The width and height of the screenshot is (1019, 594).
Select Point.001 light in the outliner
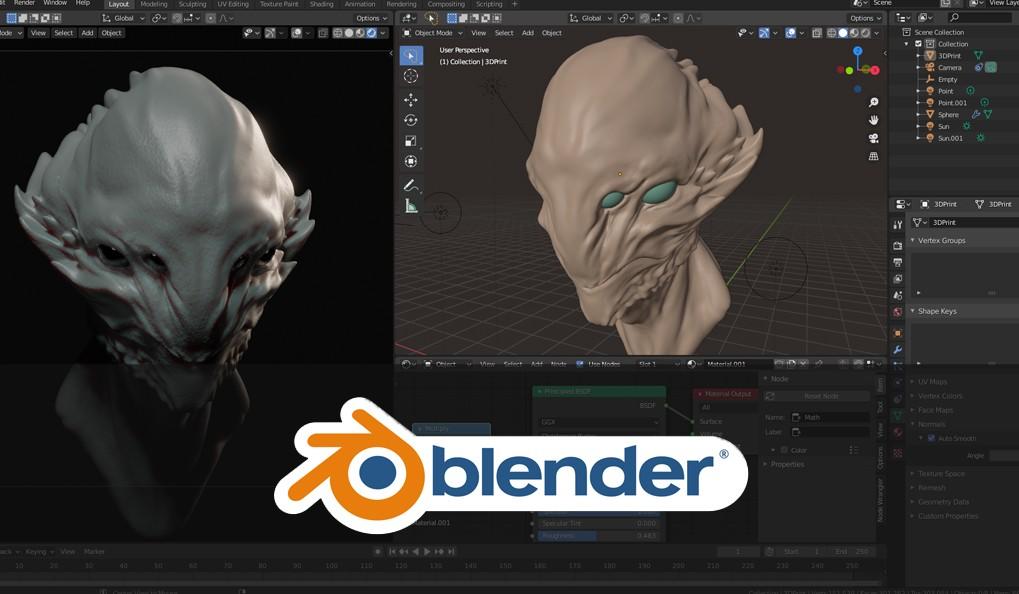(952, 103)
